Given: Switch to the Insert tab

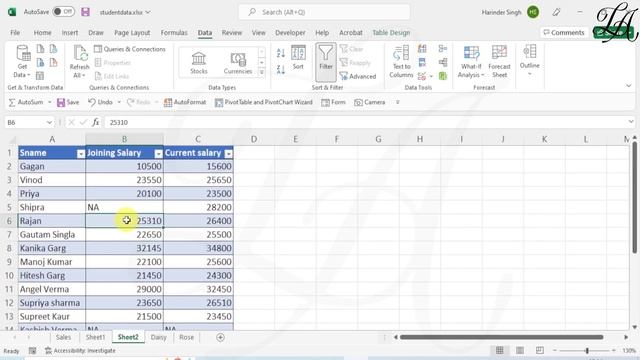Looking at the screenshot, I should pos(70,33).
